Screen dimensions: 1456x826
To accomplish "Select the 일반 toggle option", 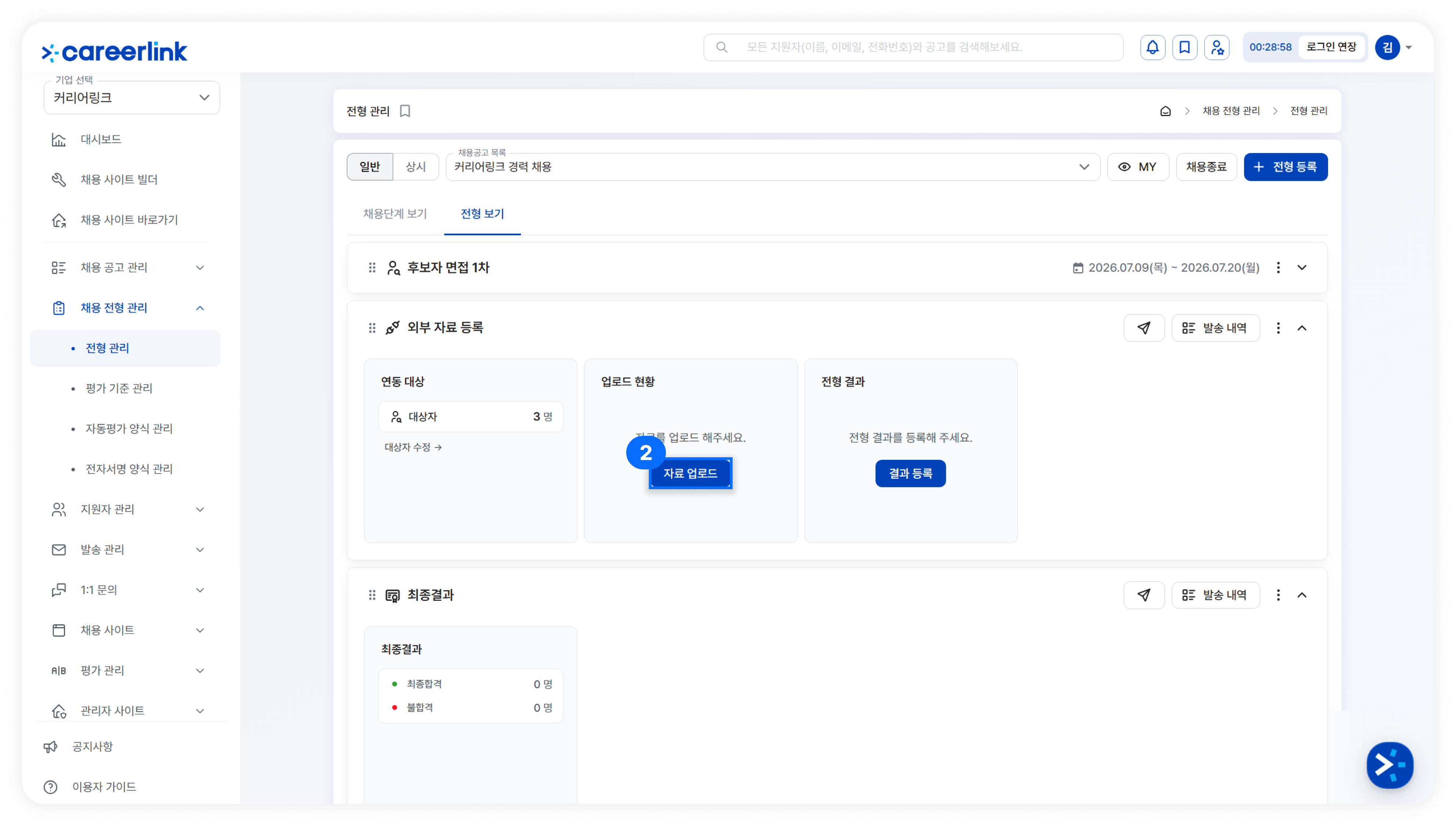I will (x=370, y=167).
